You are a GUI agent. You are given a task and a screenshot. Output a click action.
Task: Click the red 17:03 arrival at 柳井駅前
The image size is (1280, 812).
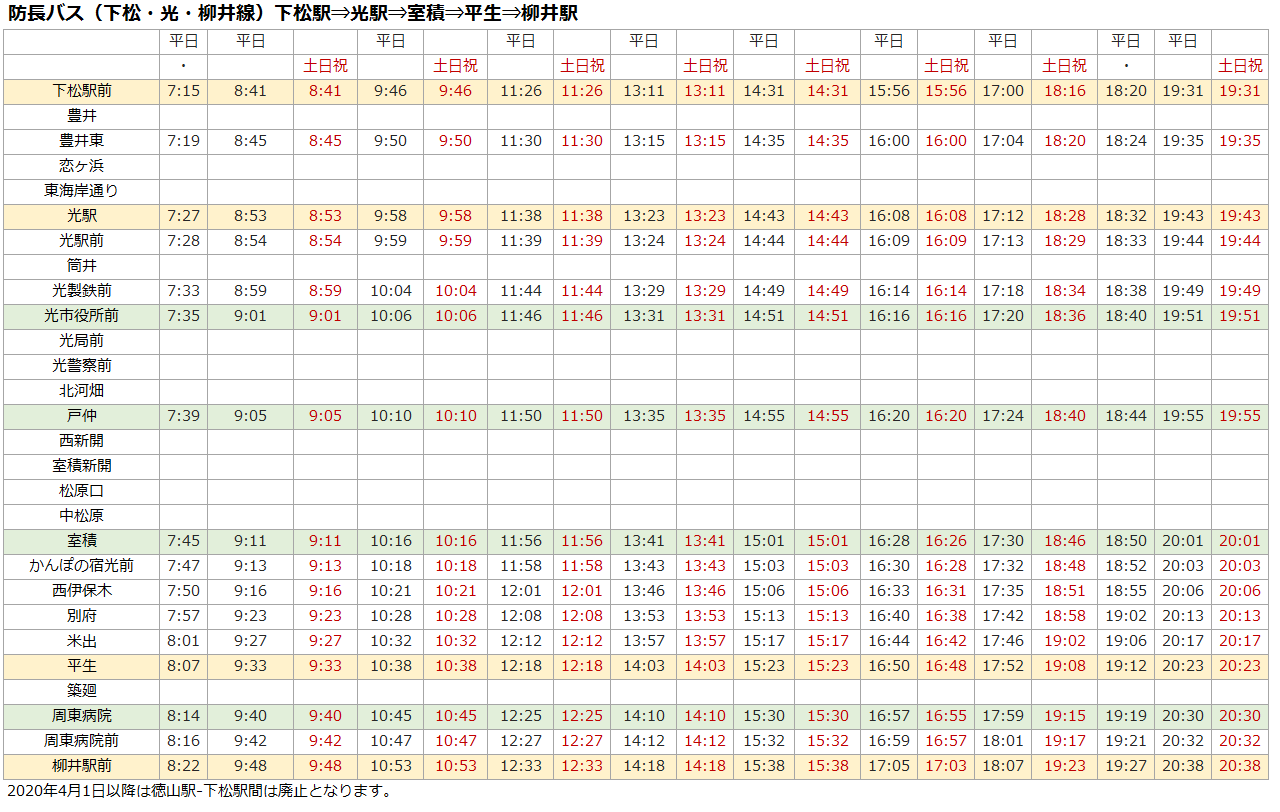946,766
